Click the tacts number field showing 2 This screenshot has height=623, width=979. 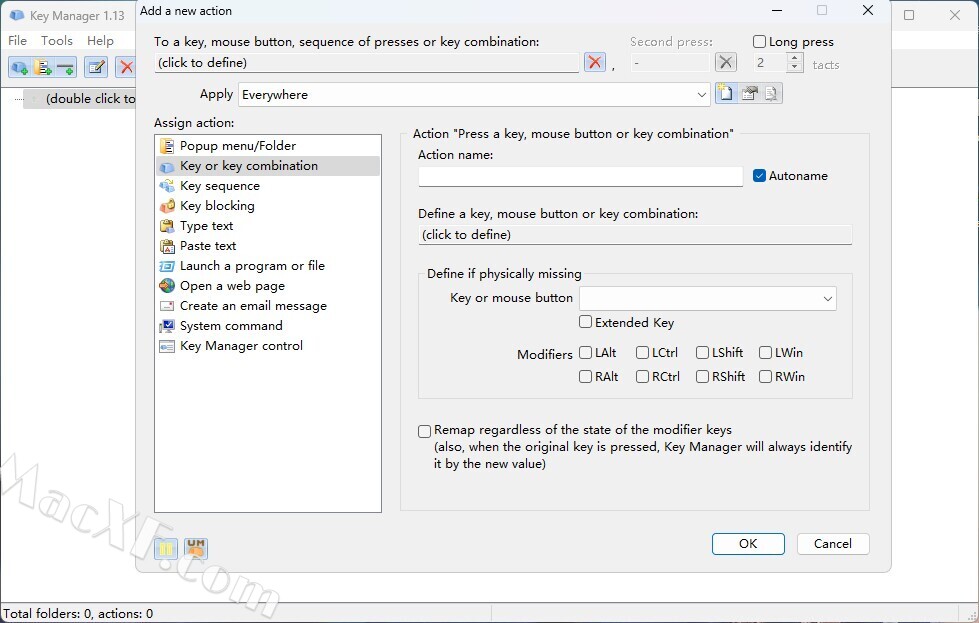click(x=769, y=62)
